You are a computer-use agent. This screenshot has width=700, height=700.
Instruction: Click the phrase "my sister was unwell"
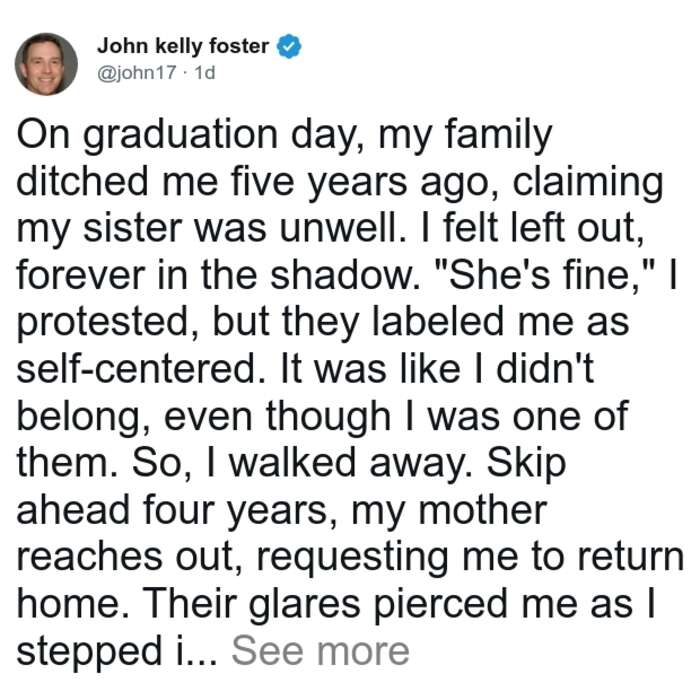(212, 229)
